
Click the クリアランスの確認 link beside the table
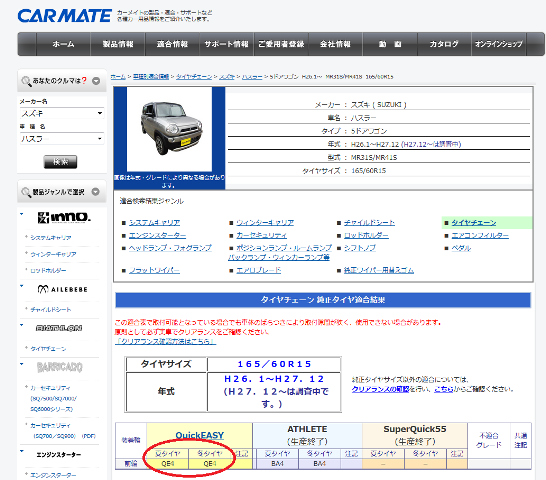tap(381, 389)
